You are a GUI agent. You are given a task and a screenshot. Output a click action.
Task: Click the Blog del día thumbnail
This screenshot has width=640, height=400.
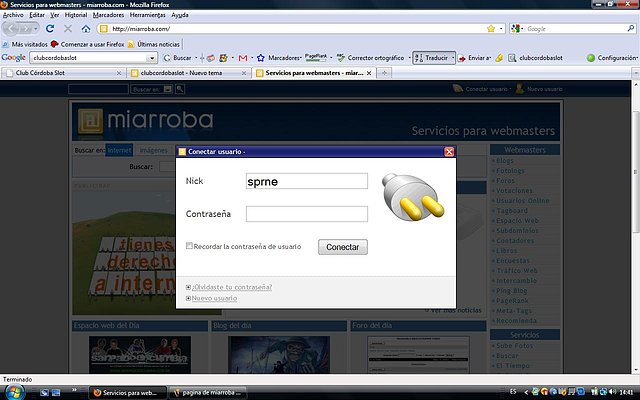[x=279, y=354]
